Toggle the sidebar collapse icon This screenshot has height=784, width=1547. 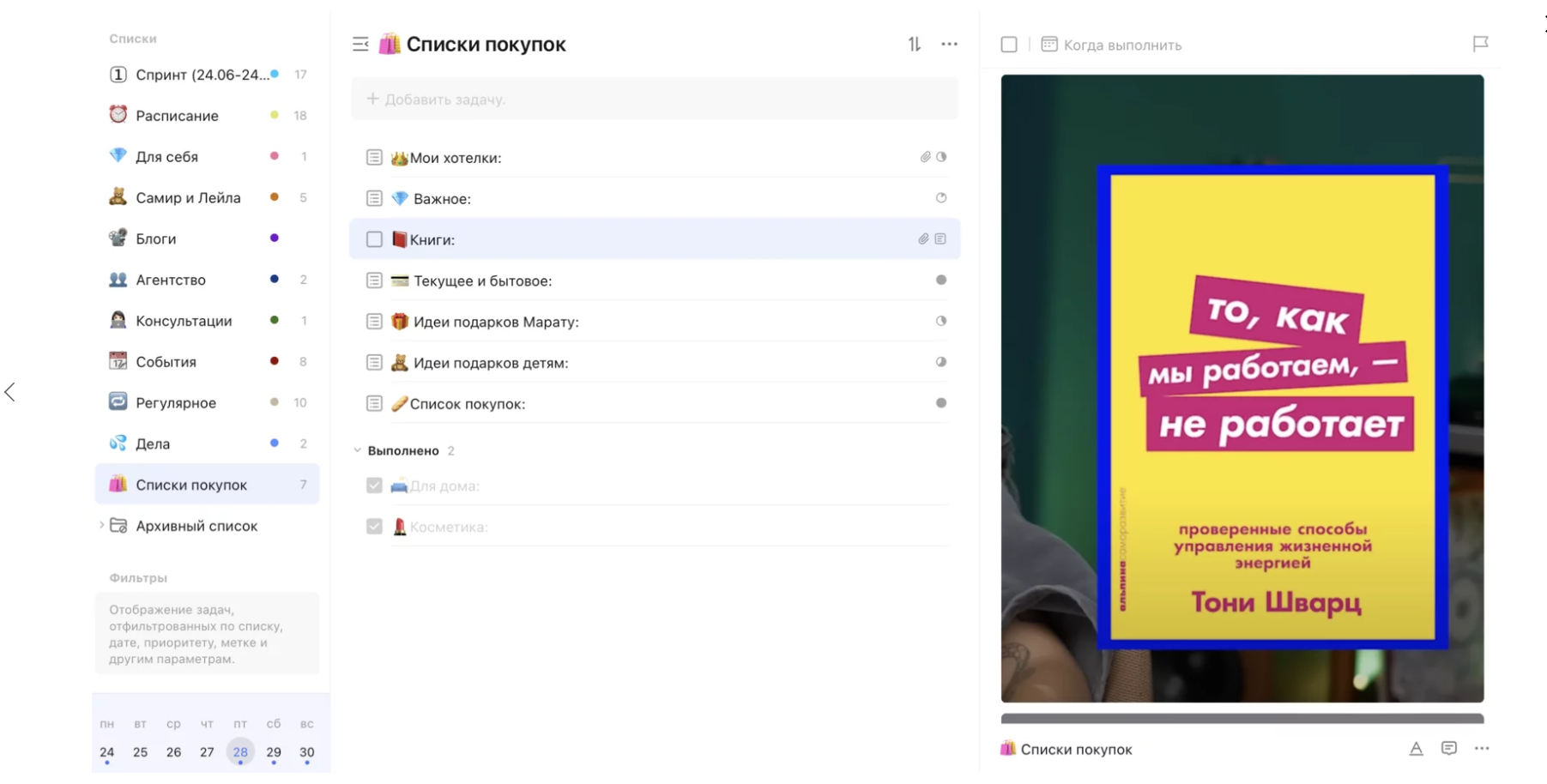coord(360,45)
